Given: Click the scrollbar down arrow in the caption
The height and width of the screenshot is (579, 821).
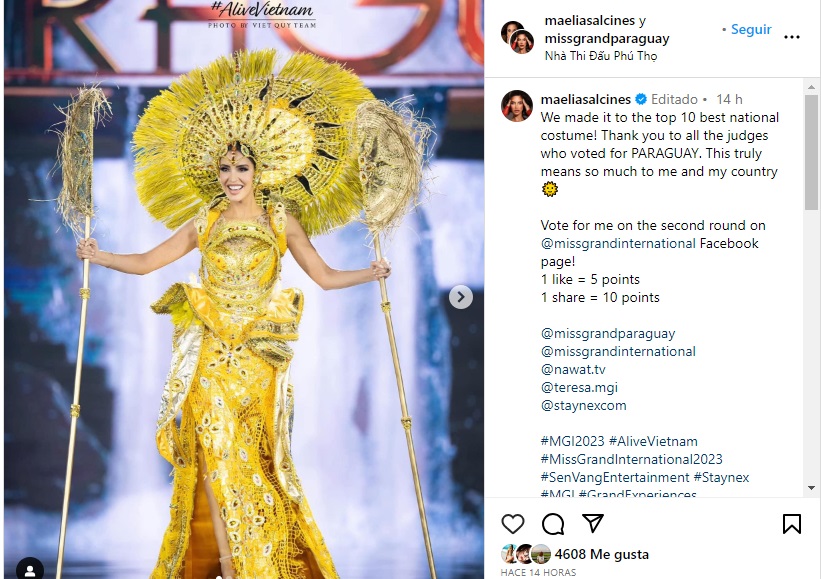Looking at the screenshot, I should tap(811, 488).
